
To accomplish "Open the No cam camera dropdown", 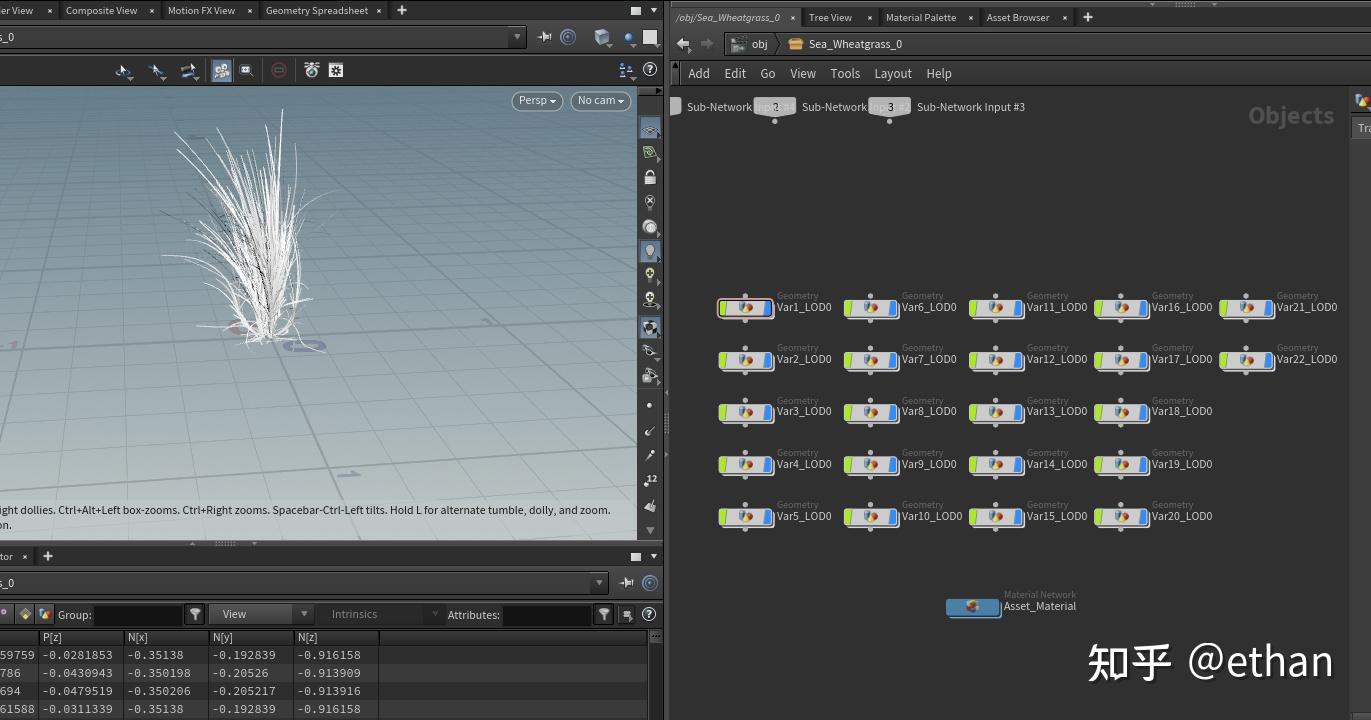I will tap(600, 101).
